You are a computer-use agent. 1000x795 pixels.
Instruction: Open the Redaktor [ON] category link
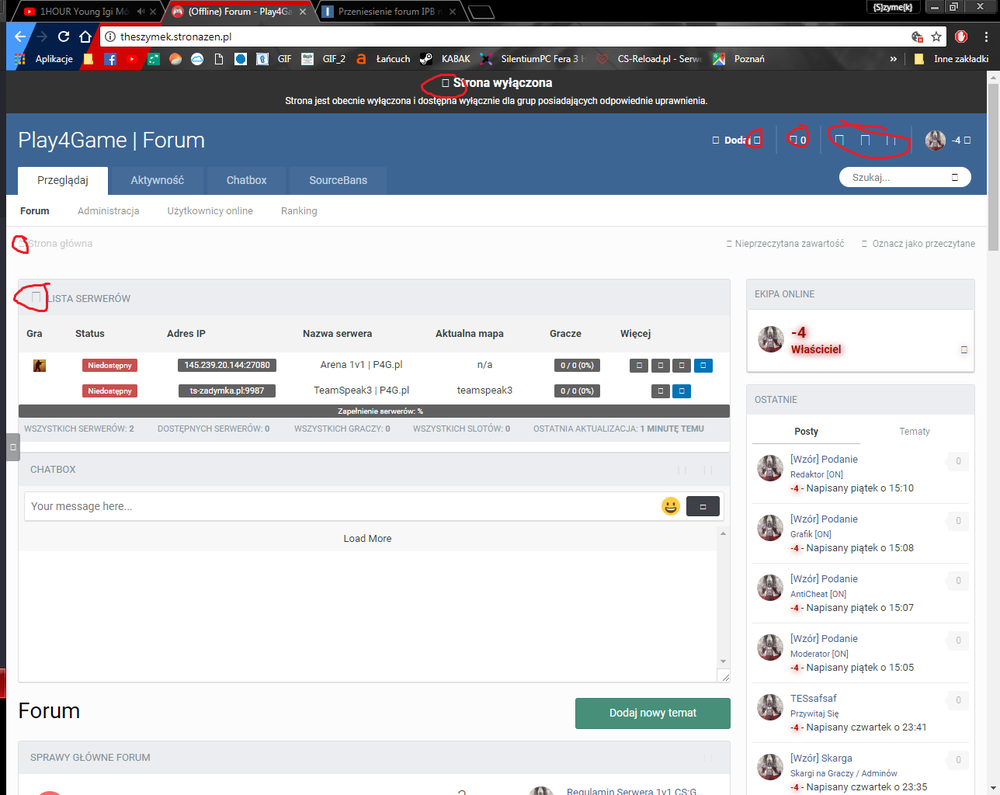point(816,474)
